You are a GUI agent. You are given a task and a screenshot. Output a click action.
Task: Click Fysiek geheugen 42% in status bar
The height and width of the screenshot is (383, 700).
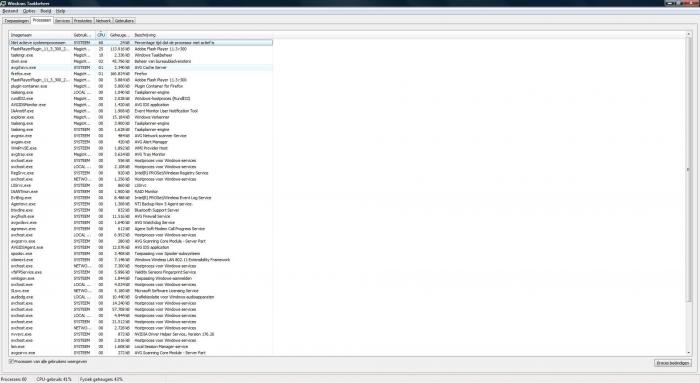(101, 379)
